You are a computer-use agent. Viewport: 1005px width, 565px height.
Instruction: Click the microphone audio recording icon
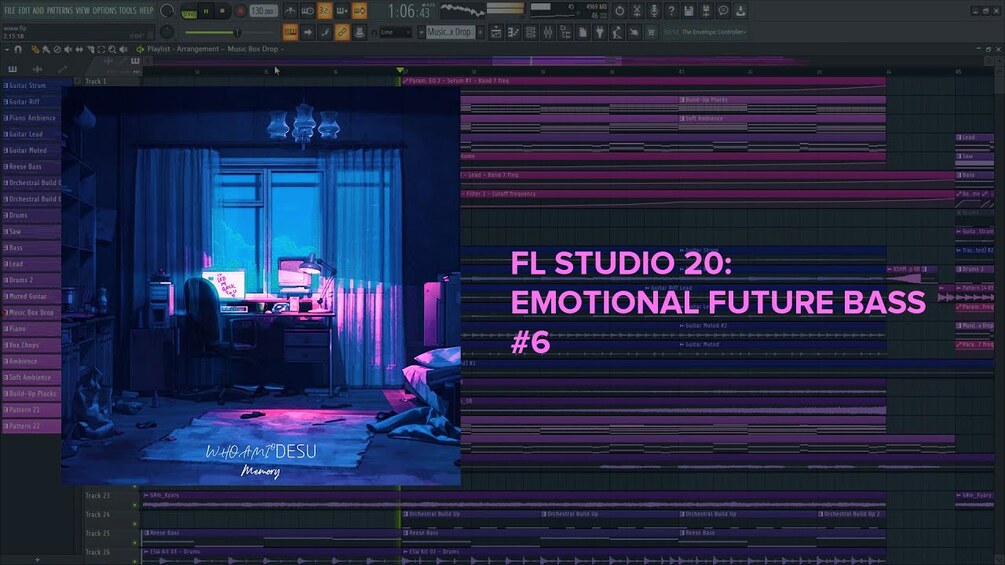[x=654, y=11]
